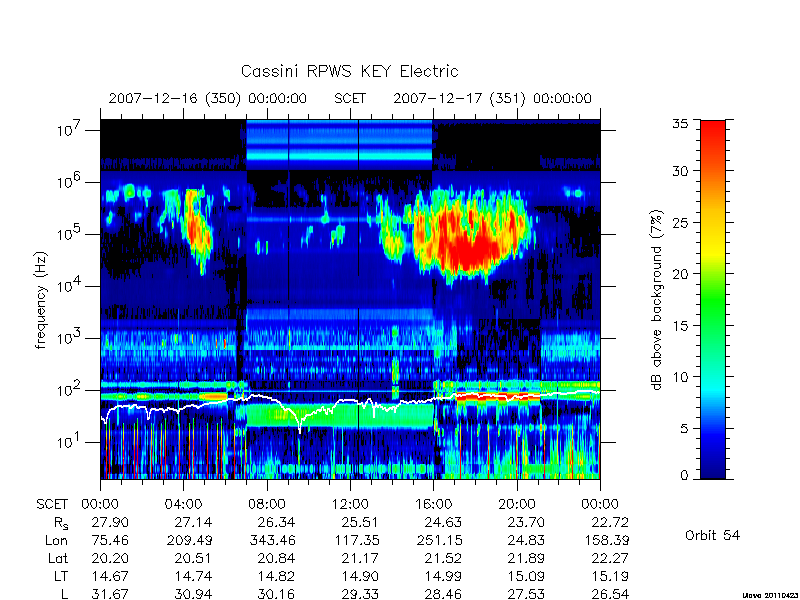This screenshot has height=600, width=800.
Task: Click the '35' color scale tick label
Action: 680,124
